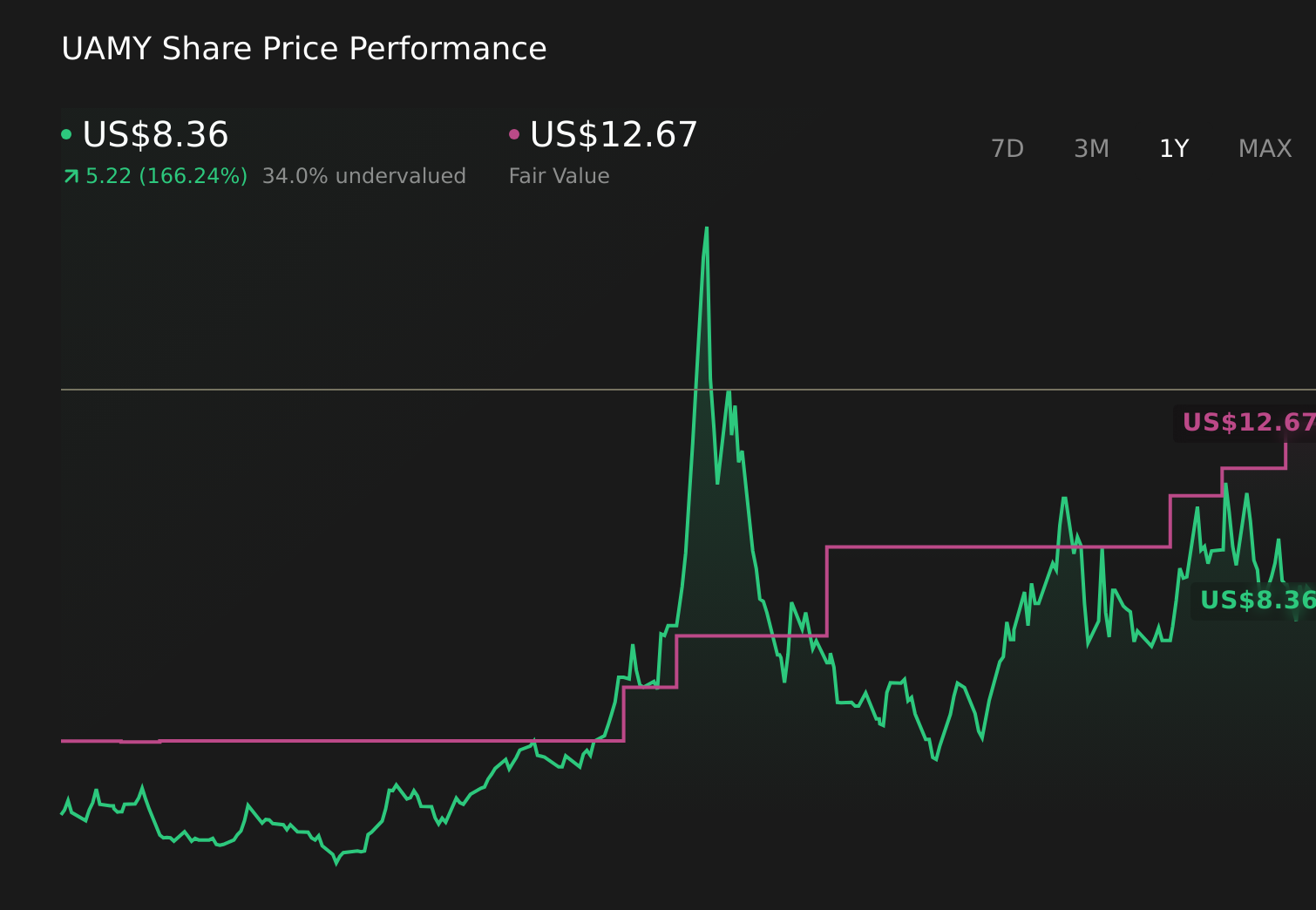The image size is (1316, 910).
Task: Switch chart range to 7D
Action: pyautogui.click(x=1007, y=149)
